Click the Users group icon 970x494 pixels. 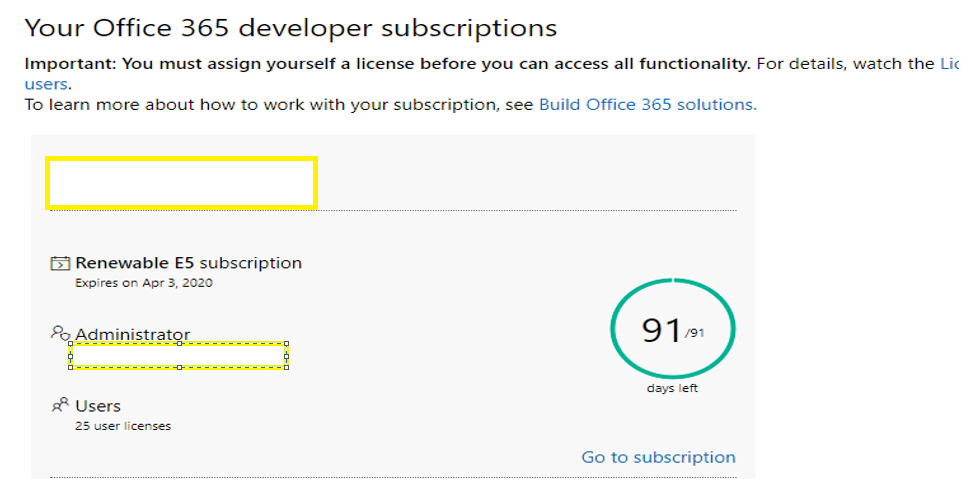coord(60,405)
